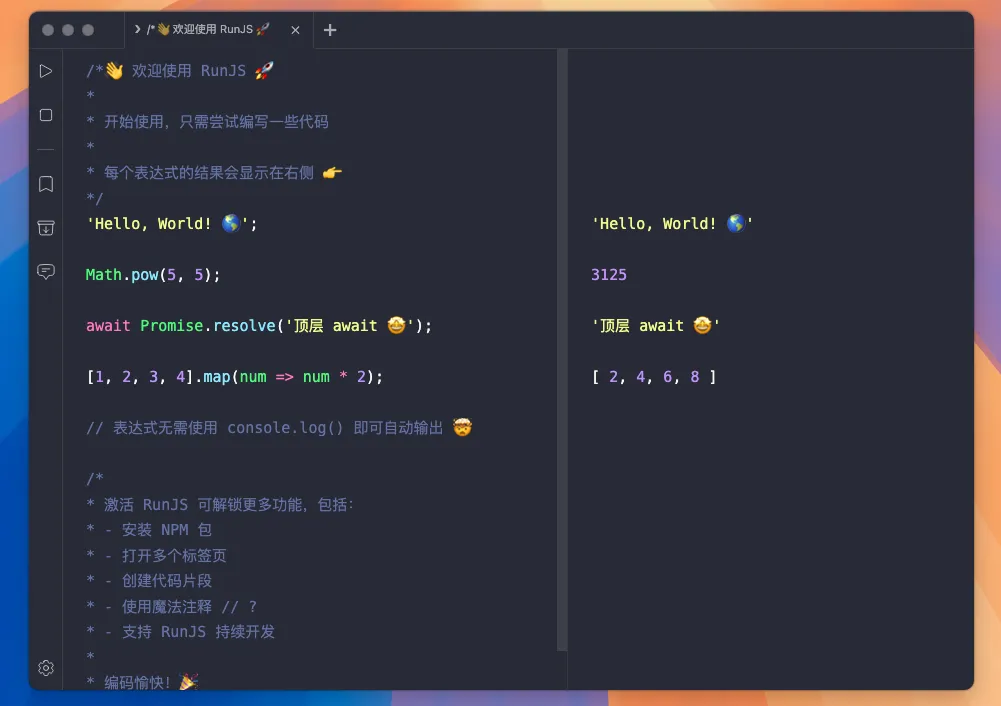Run the code with the play icon

[46, 71]
